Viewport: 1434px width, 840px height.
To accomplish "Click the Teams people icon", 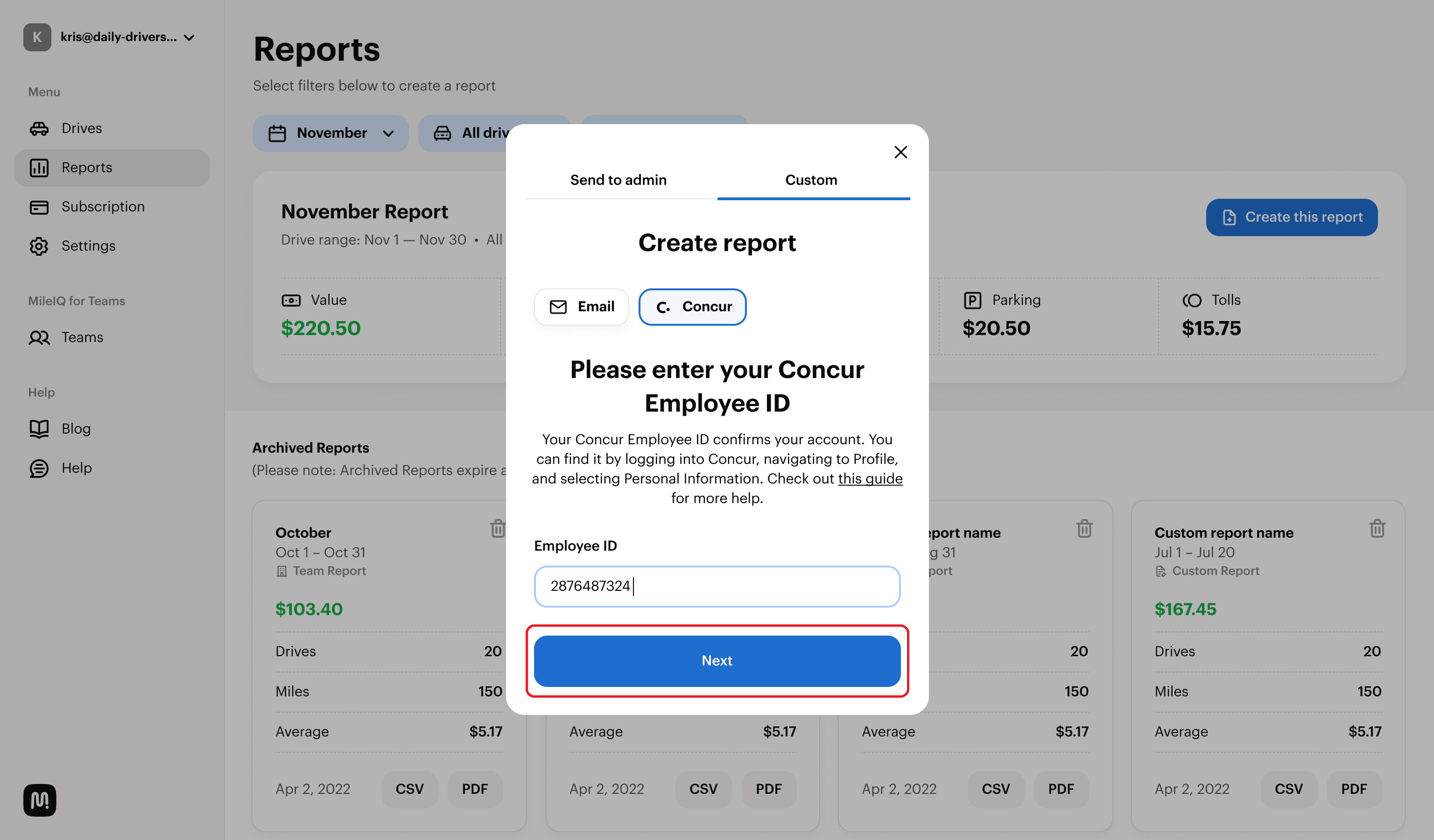I will (x=39, y=338).
